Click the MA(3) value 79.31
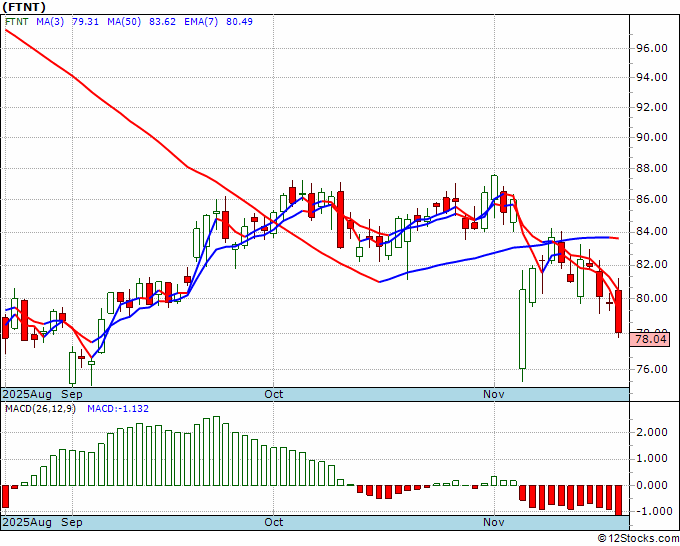680x546 pixels. pos(85,22)
